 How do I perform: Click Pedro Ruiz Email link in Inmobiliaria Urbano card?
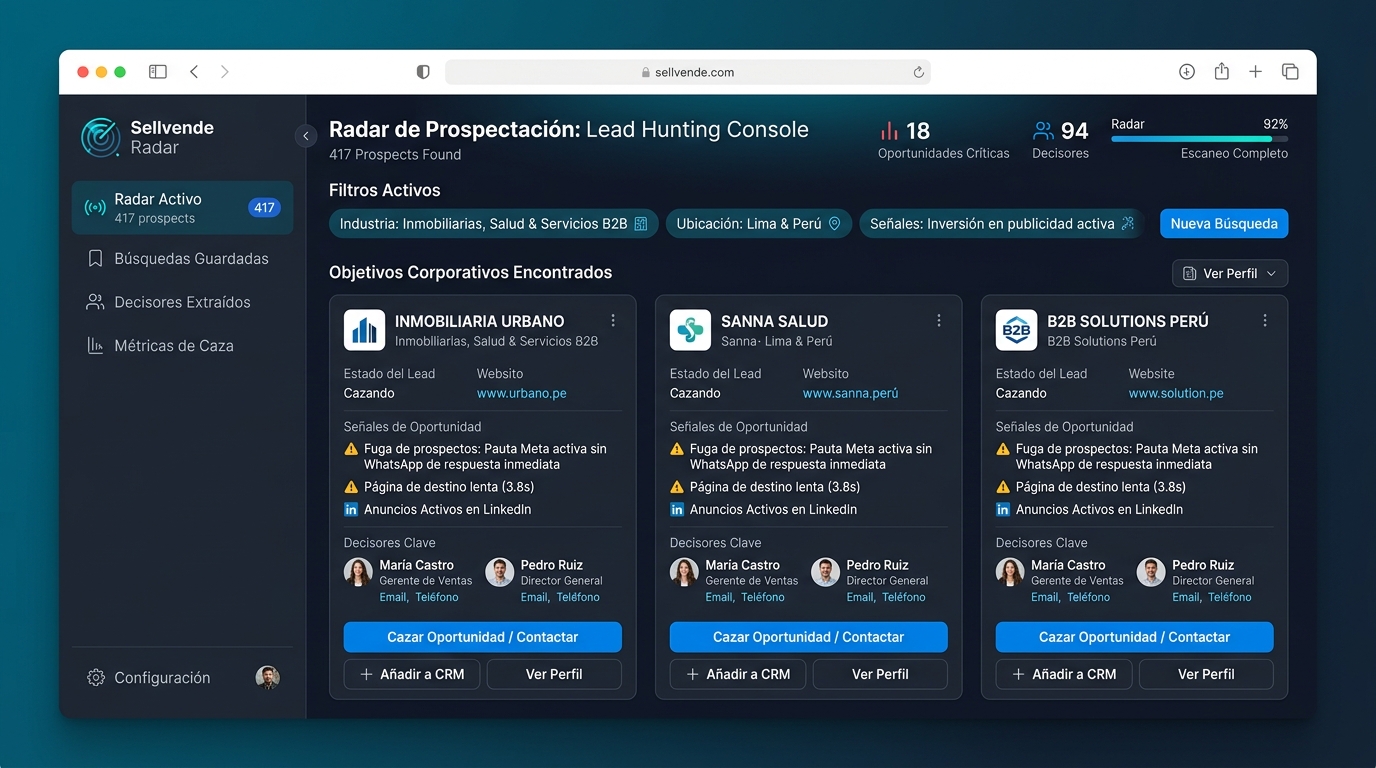click(534, 597)
